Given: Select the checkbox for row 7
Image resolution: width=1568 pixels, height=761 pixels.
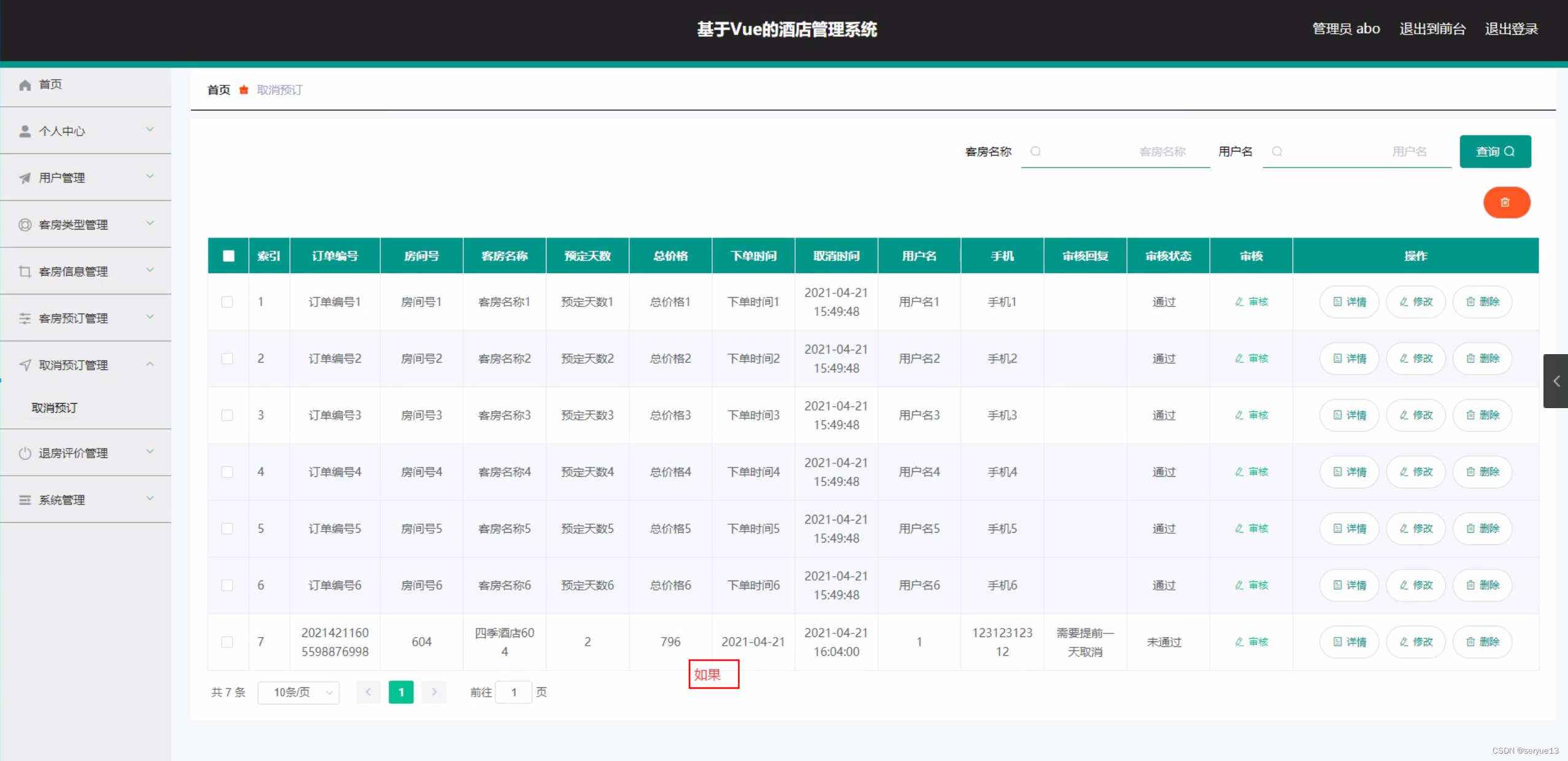Looking at the screenshot, I should click(227, 642).
